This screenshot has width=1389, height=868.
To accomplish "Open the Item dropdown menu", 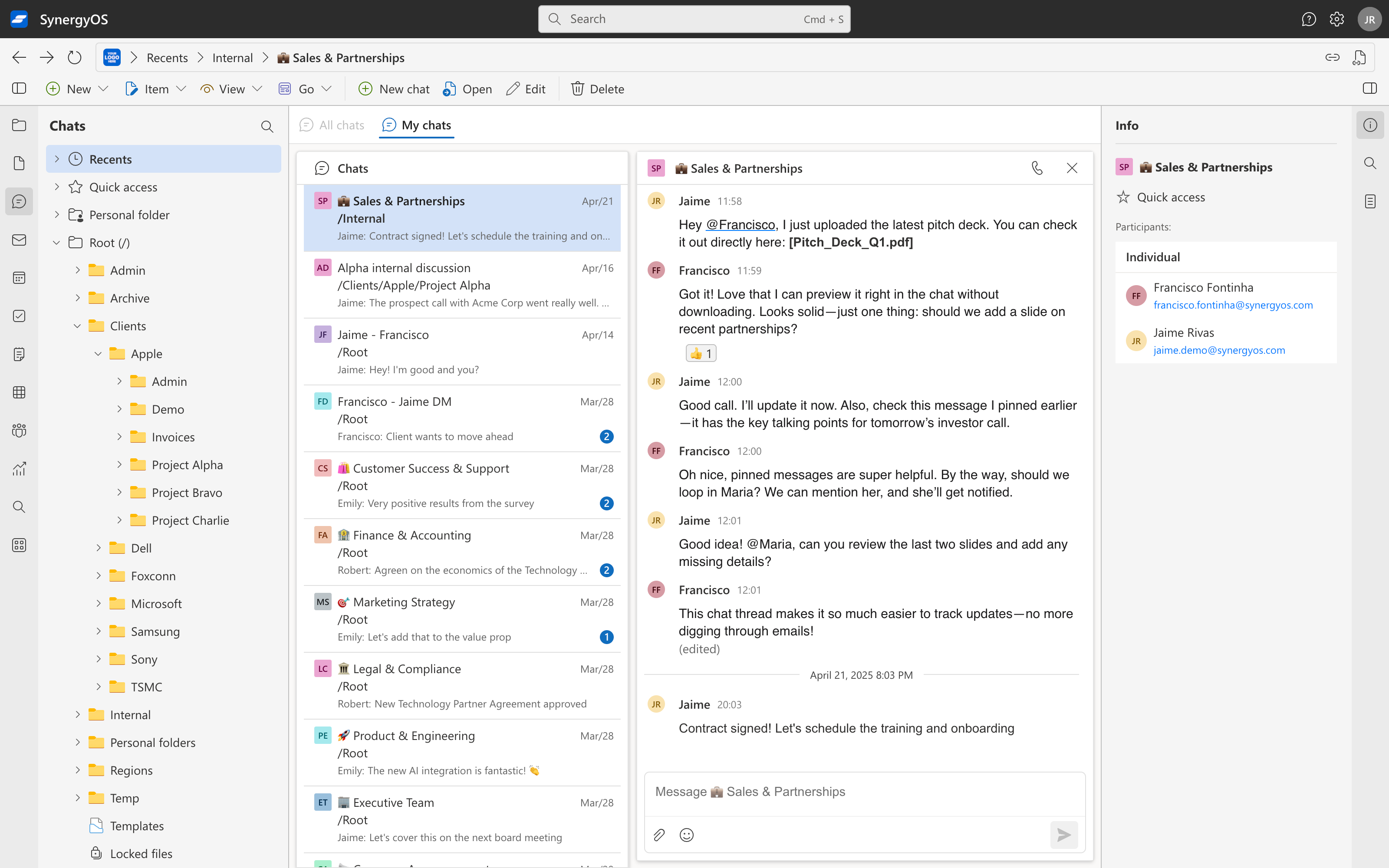I will point(155,89).
